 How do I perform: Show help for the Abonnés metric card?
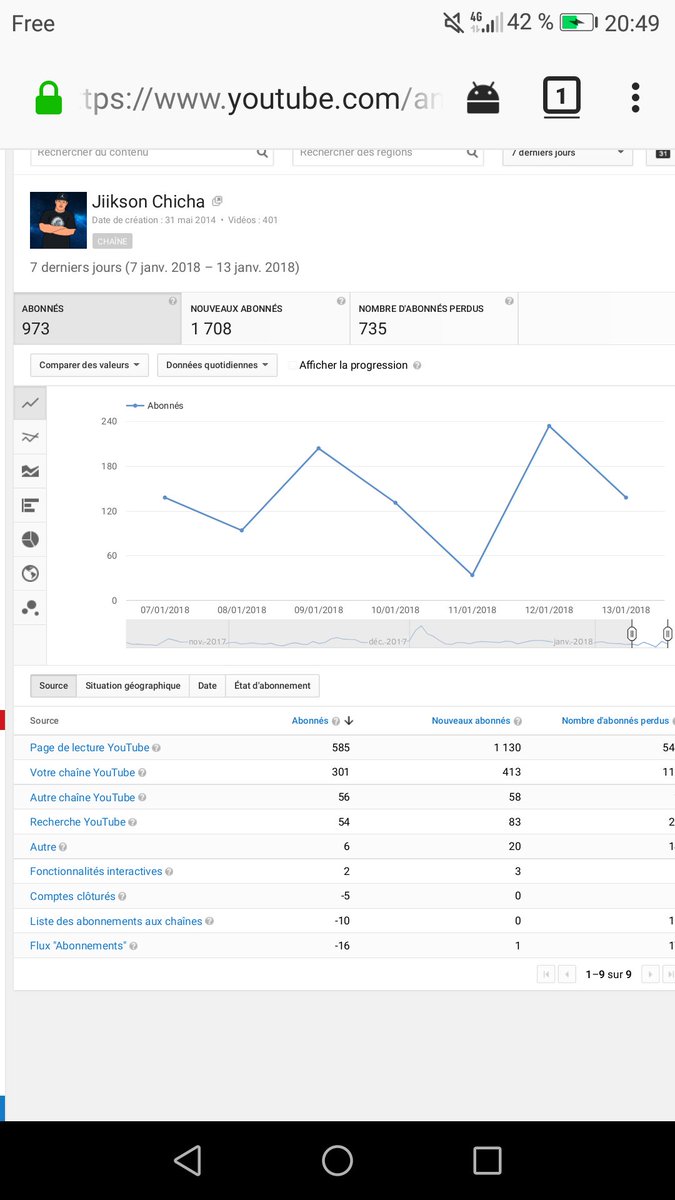(173, 301)
